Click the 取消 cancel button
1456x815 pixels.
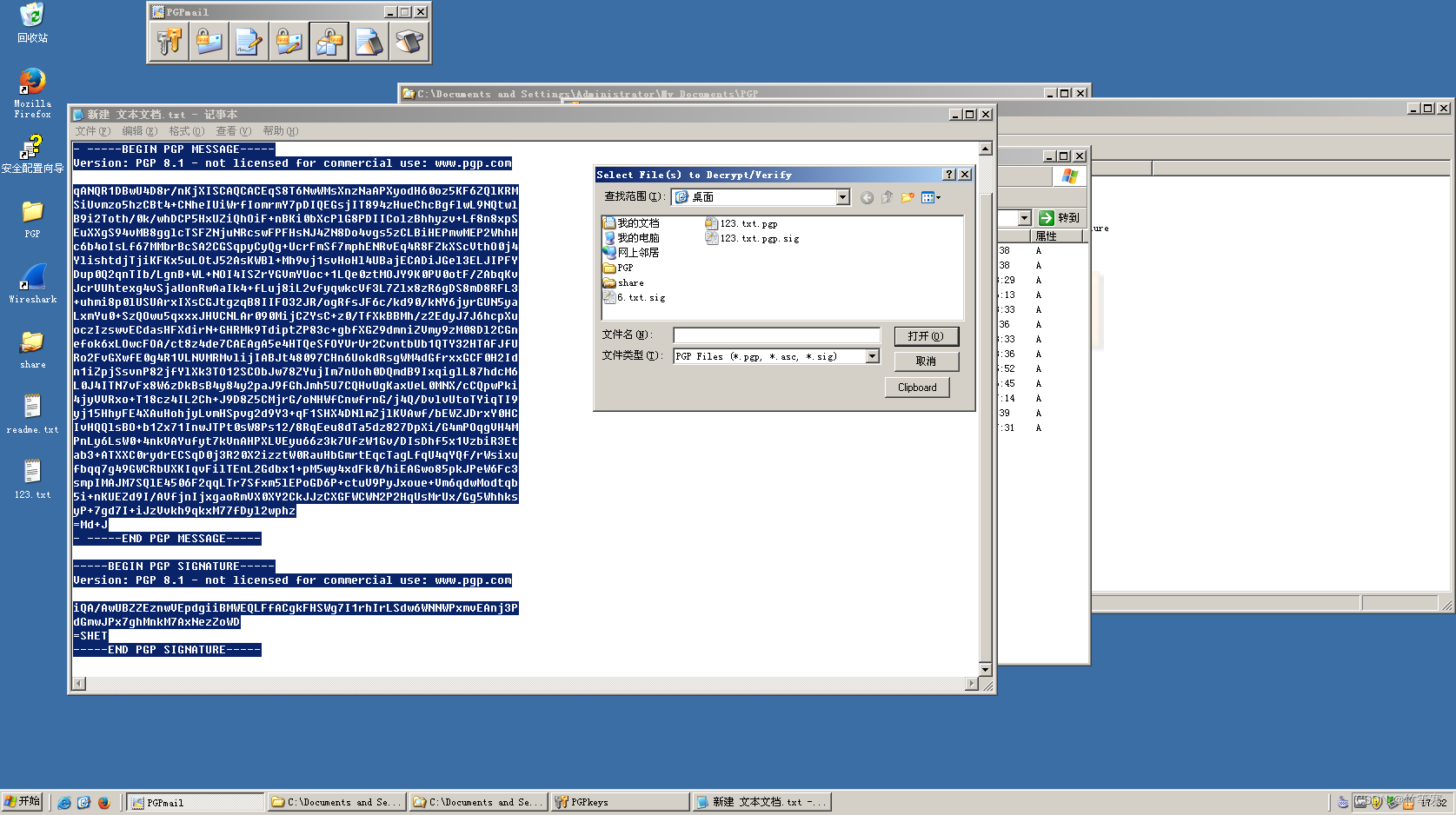tap(927, 361)
